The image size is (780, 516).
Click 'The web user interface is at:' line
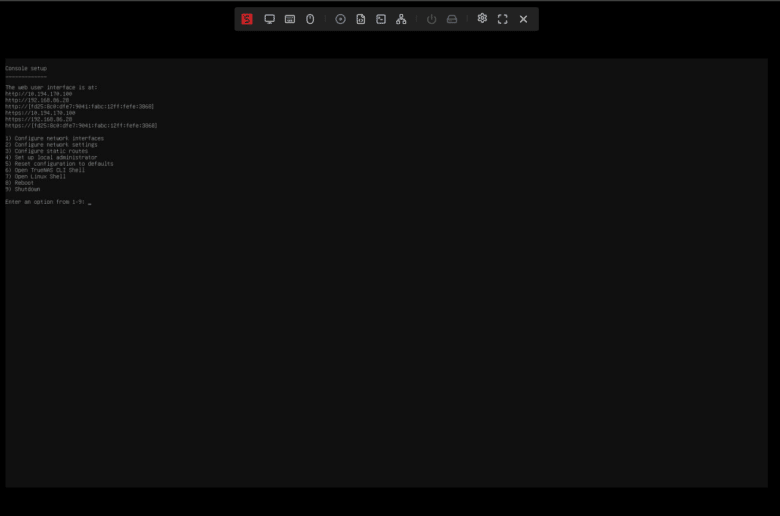click(51, 87)
